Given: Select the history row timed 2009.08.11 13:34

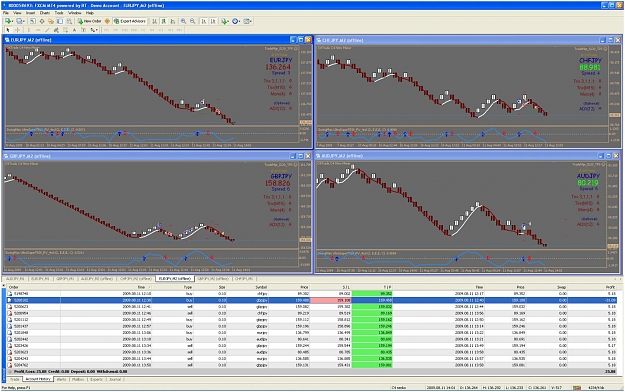Looking at the screenshot, I should 312,345.
